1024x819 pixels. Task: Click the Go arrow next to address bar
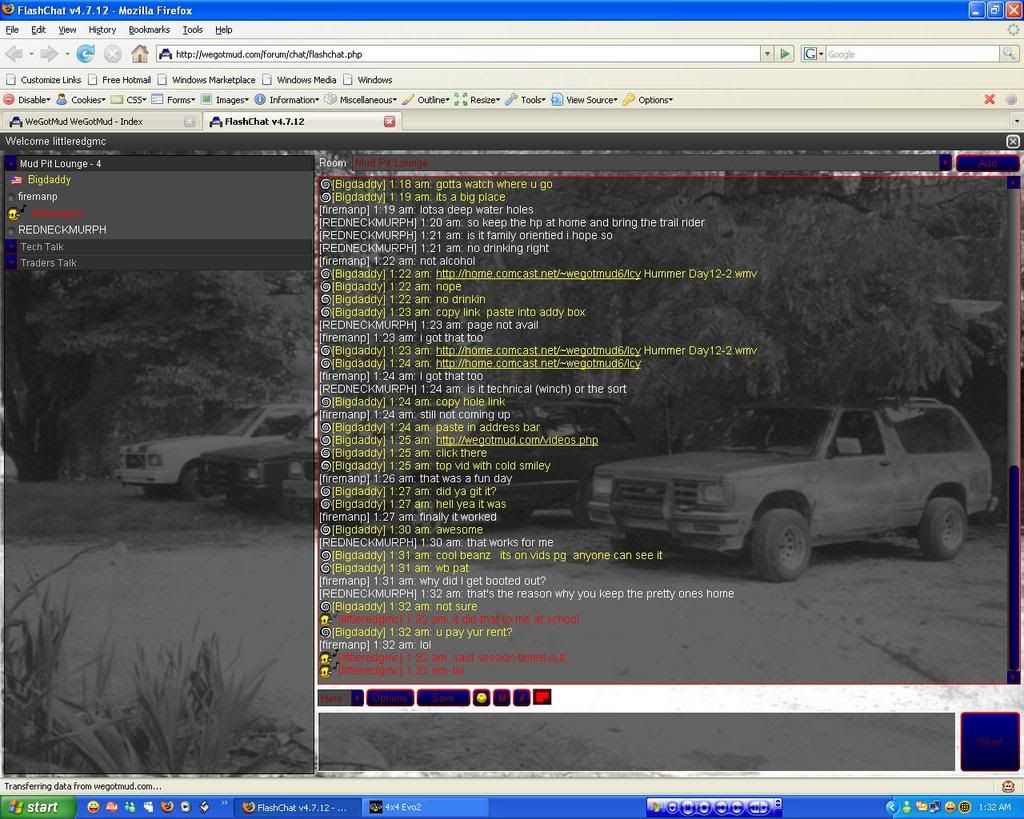tap(786, 54)
